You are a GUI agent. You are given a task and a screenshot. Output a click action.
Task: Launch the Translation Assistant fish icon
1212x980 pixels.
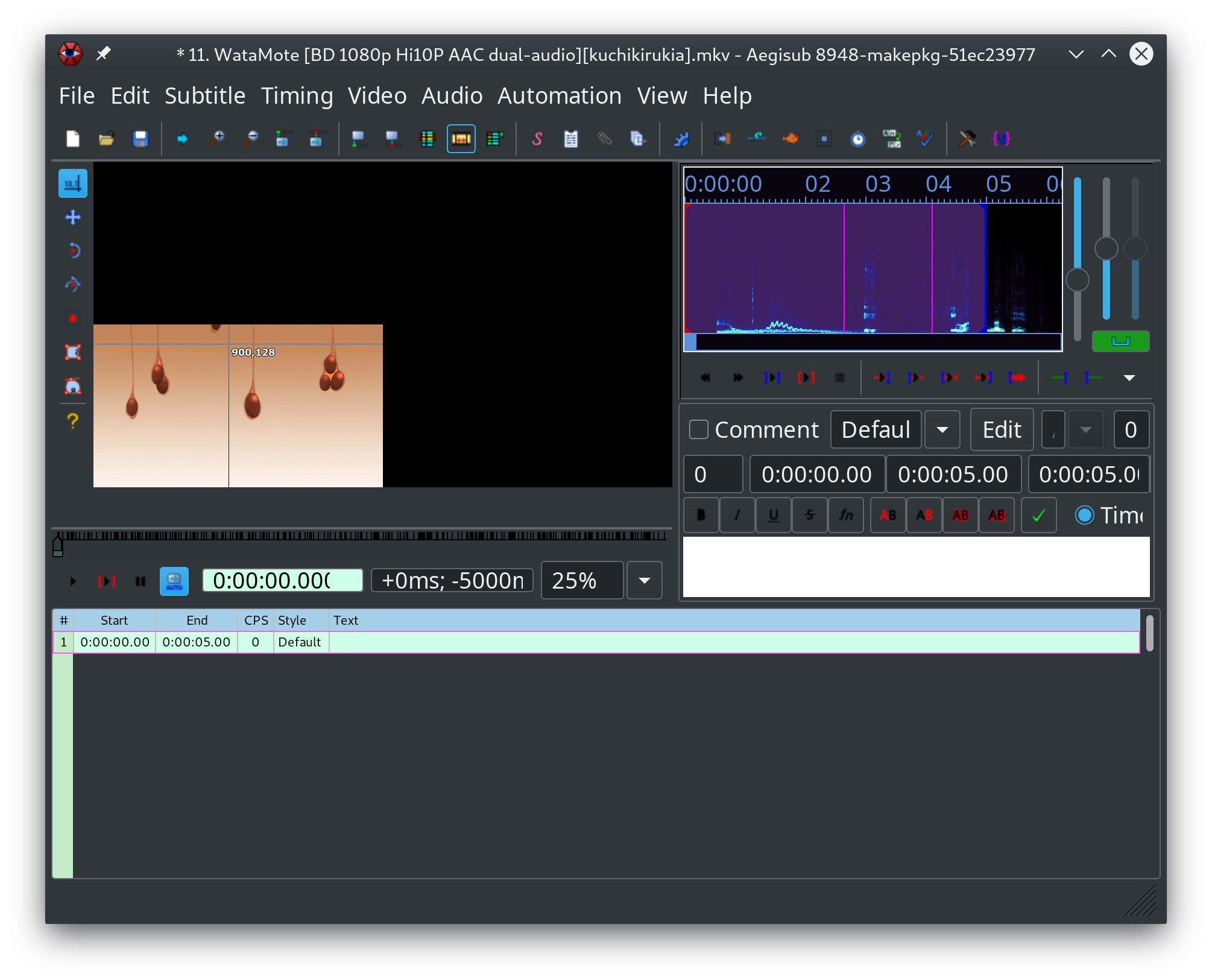791,139
